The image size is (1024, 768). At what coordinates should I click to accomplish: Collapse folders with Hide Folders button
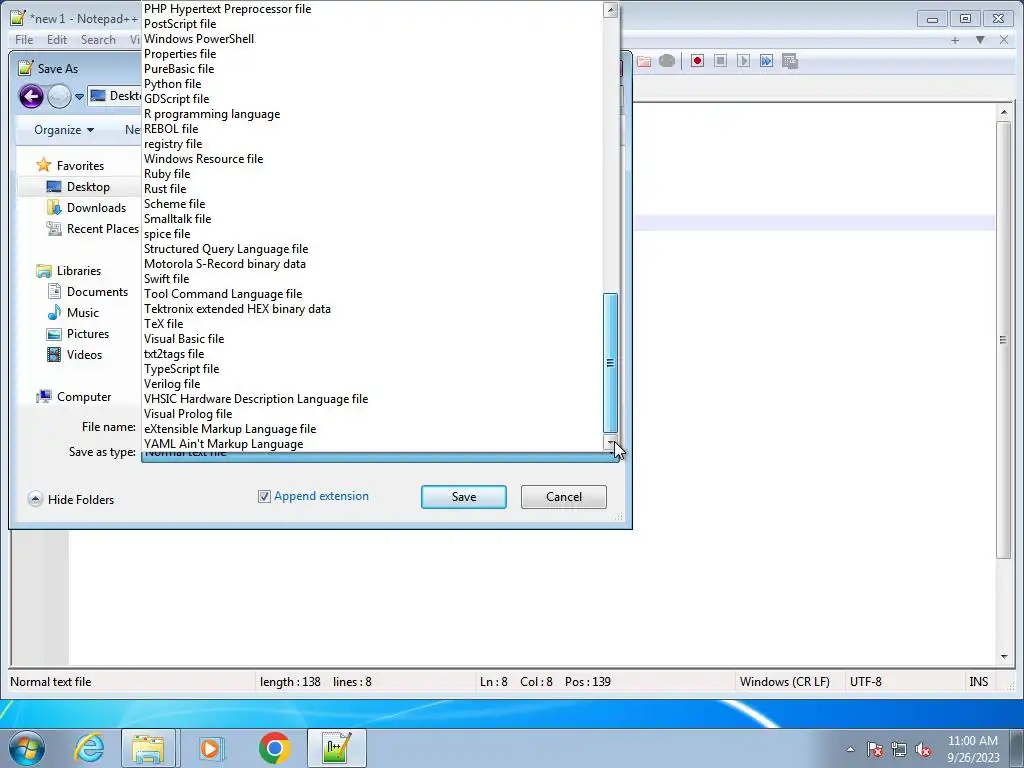tap(71, 500)
